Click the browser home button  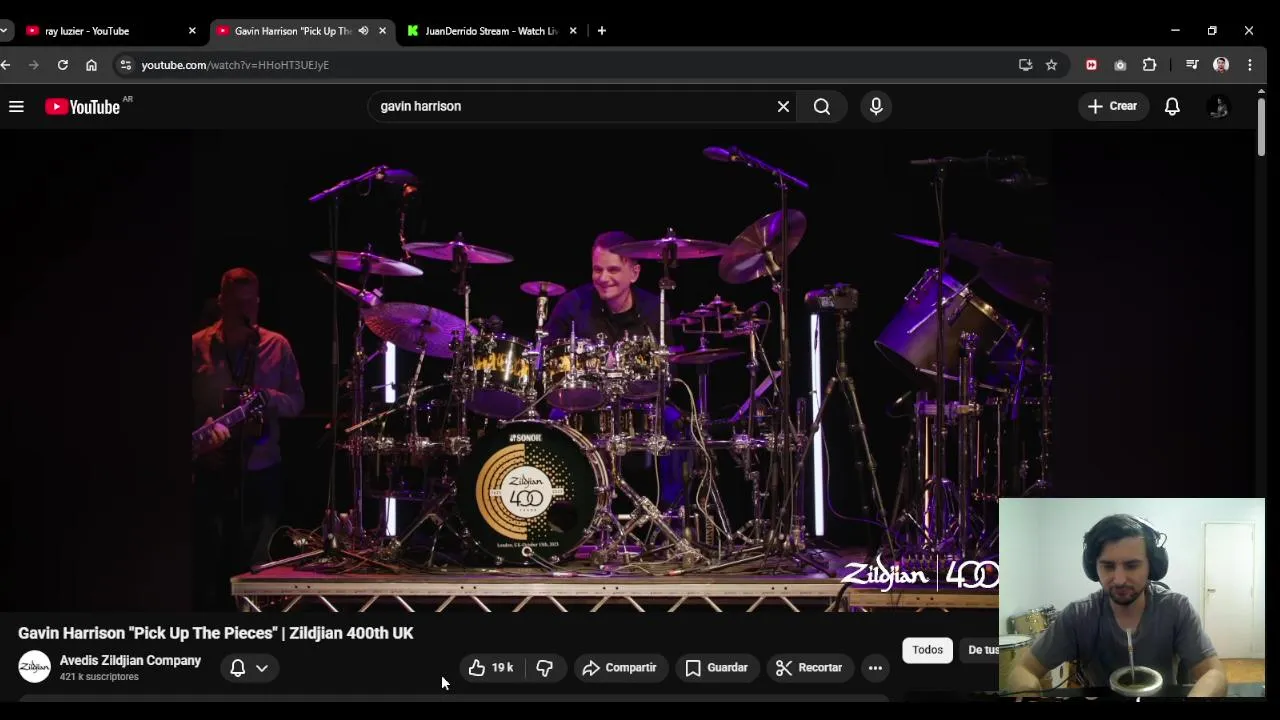tap(91, 65)
